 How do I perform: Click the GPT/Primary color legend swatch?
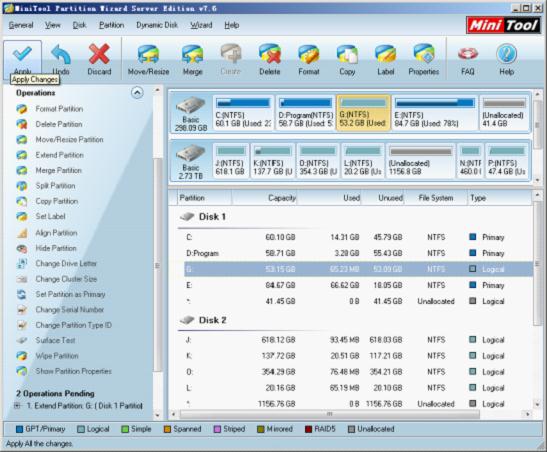tap(20, 429)
